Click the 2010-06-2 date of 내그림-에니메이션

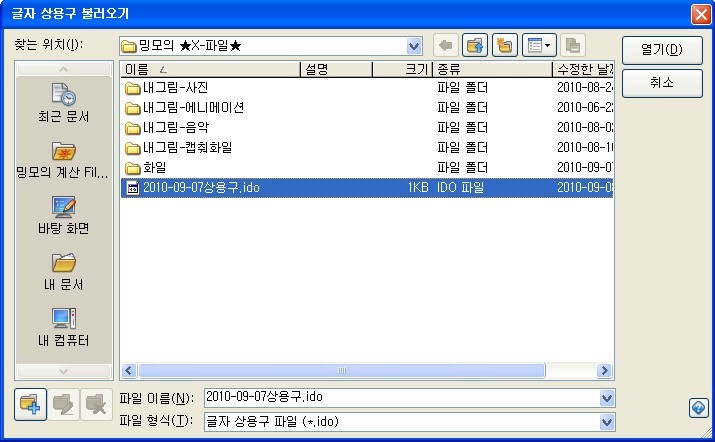coord(585,107)
